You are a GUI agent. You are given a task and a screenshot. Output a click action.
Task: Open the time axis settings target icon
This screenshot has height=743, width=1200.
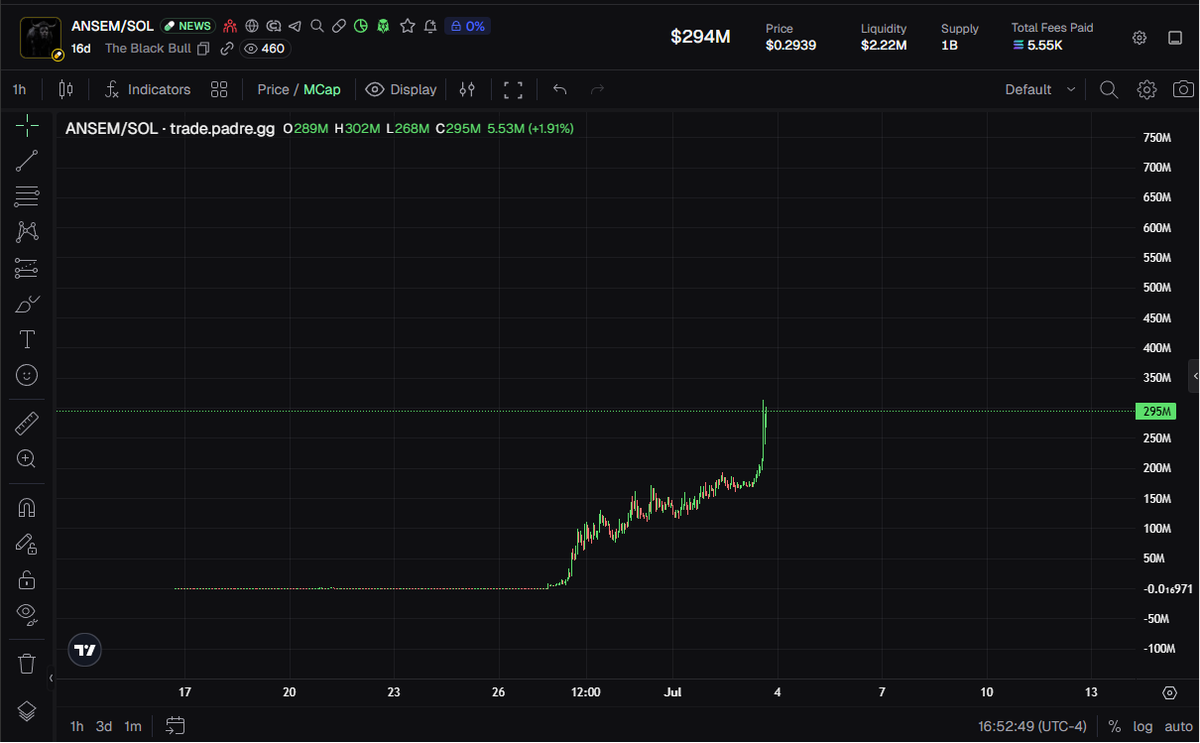[x=1170, y=692]
